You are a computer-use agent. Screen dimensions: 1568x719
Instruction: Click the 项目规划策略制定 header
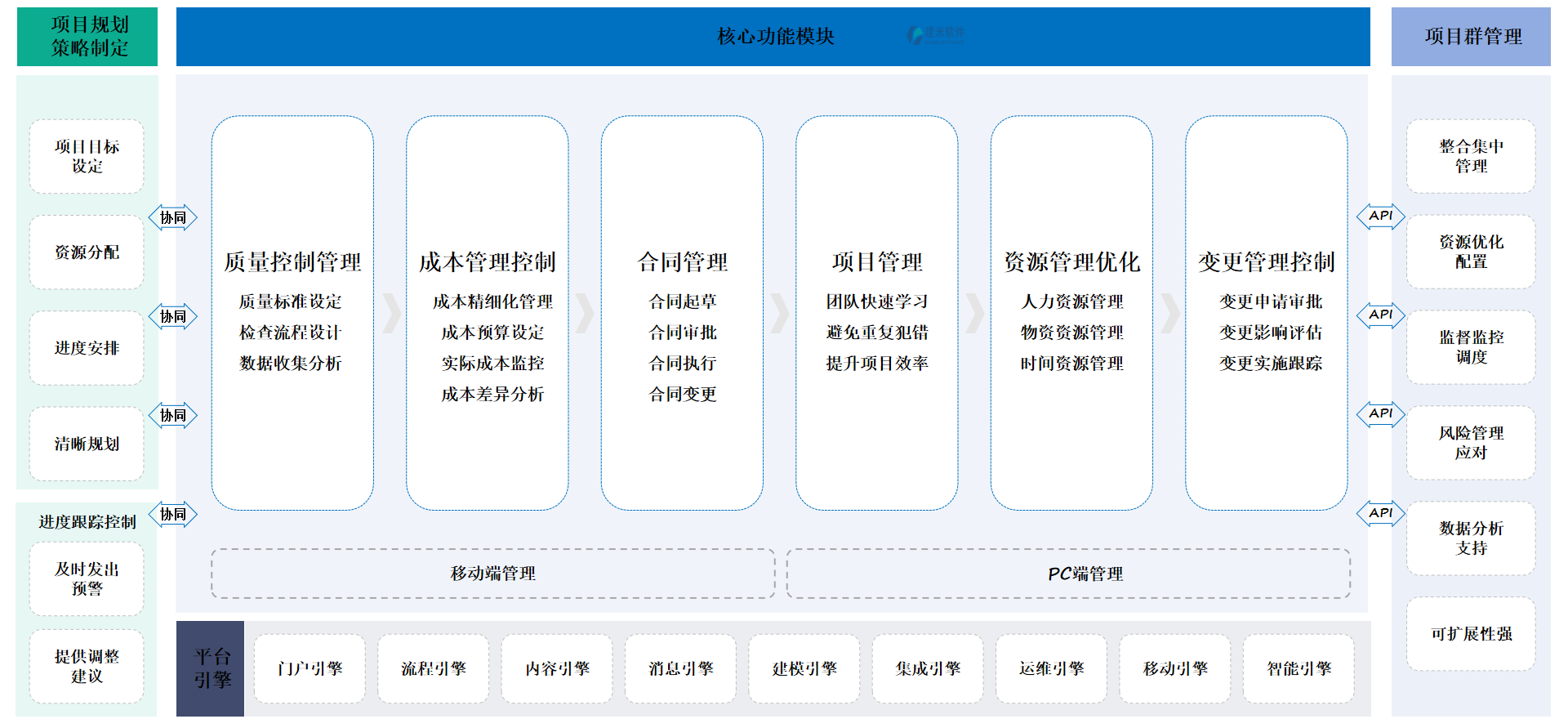(x=87, y=37)
